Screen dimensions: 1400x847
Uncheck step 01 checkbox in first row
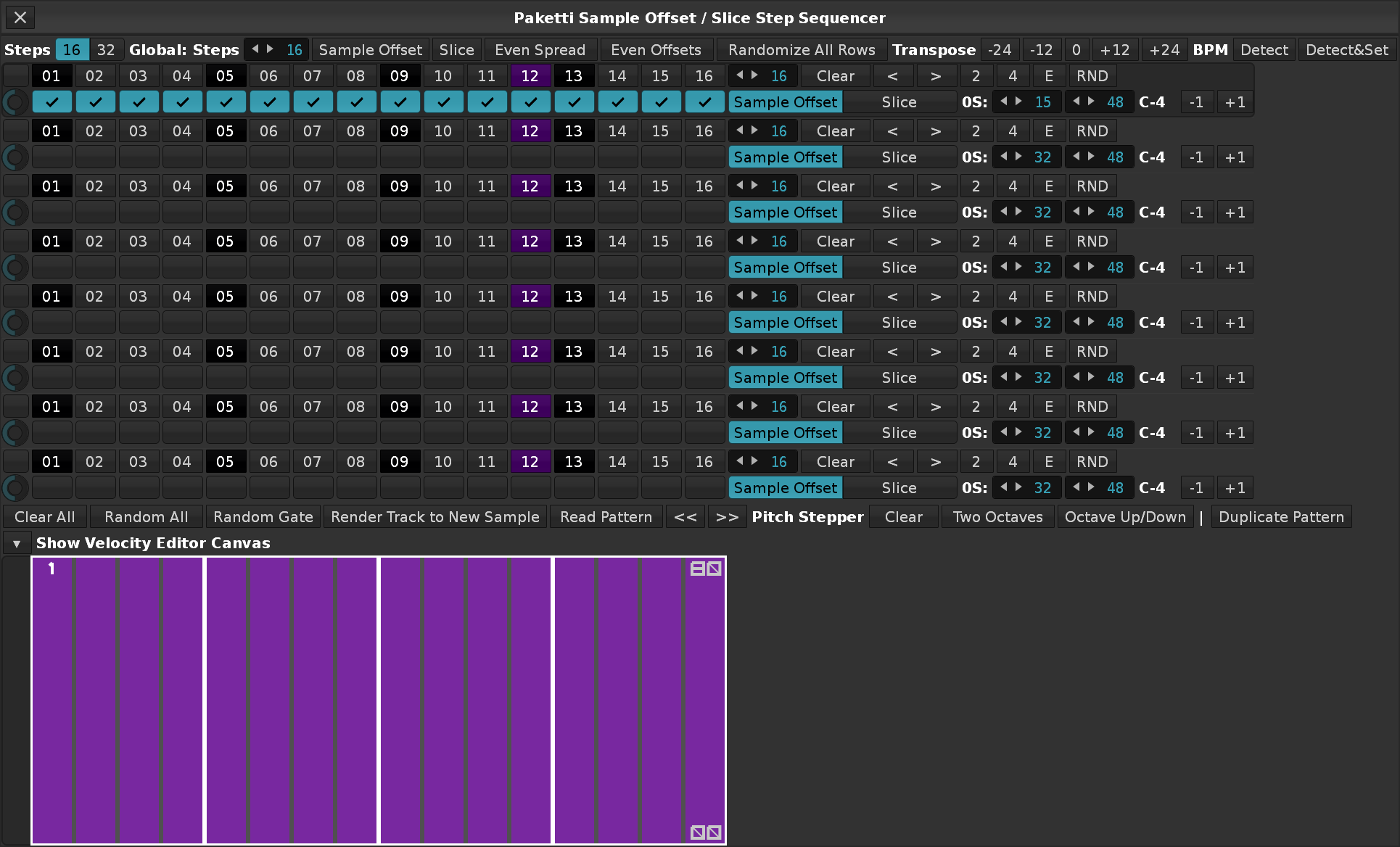52,102
